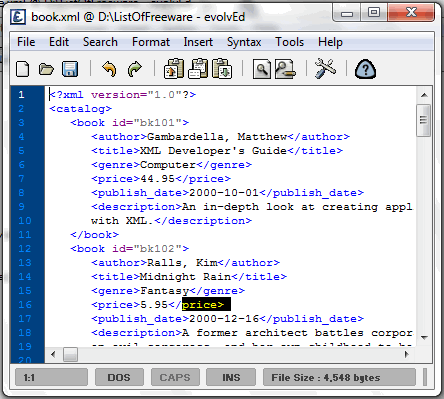This screenshot has width=444, height=399.
Task: Open a file using the folder icon
Action: (x=46, y=69)
